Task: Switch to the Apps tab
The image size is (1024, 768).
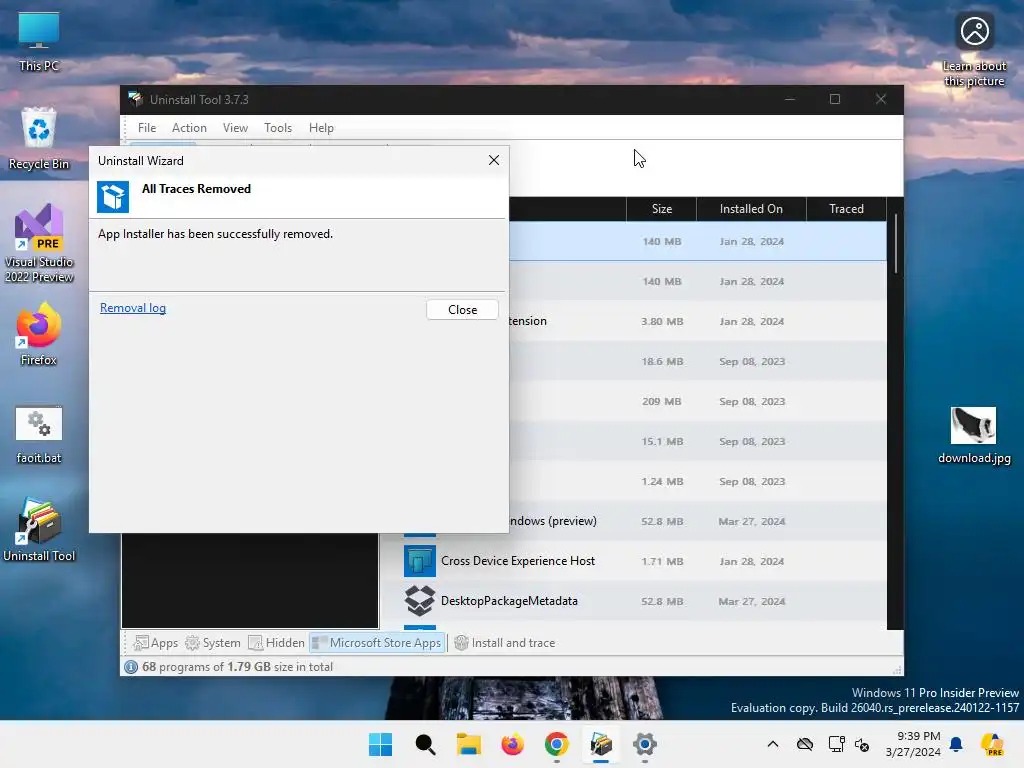Action: 155,643
